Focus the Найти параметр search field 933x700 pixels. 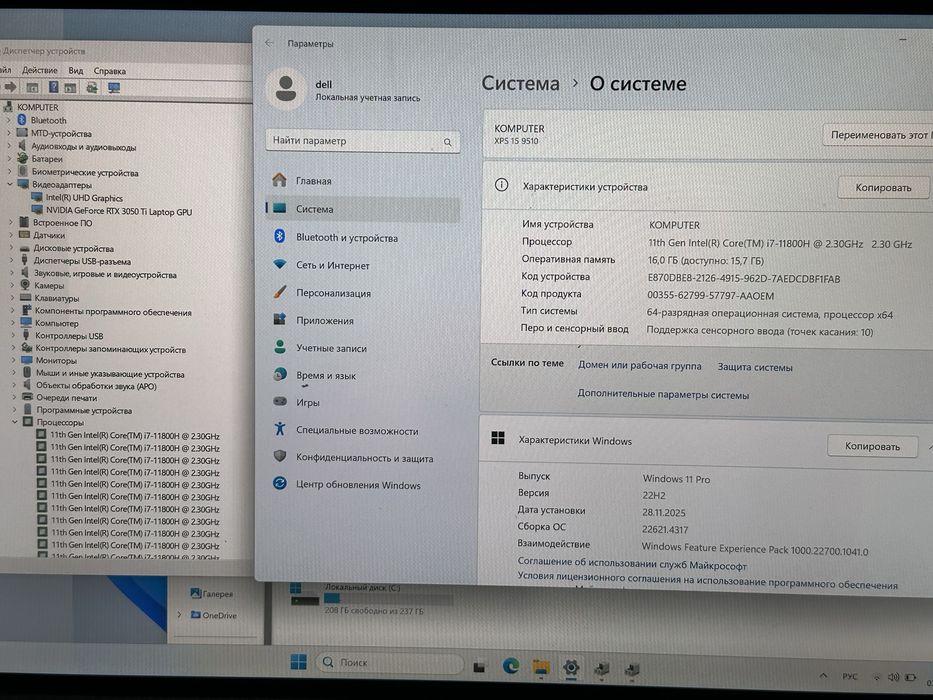[363, 142]
